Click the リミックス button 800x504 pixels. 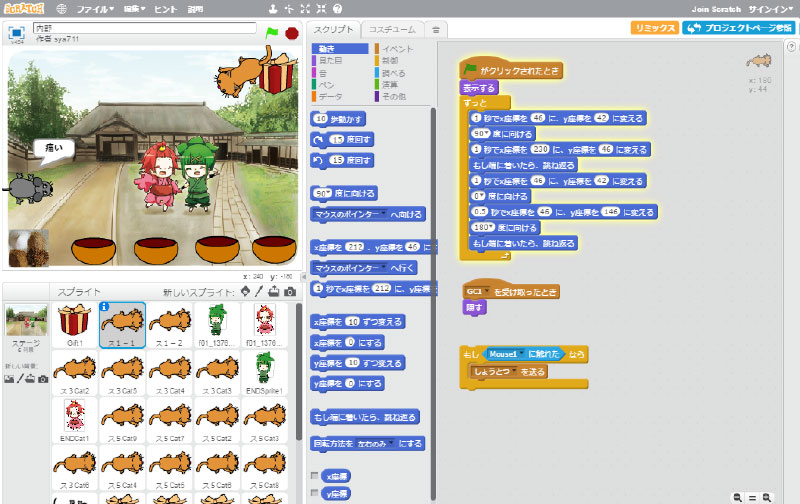655,28
